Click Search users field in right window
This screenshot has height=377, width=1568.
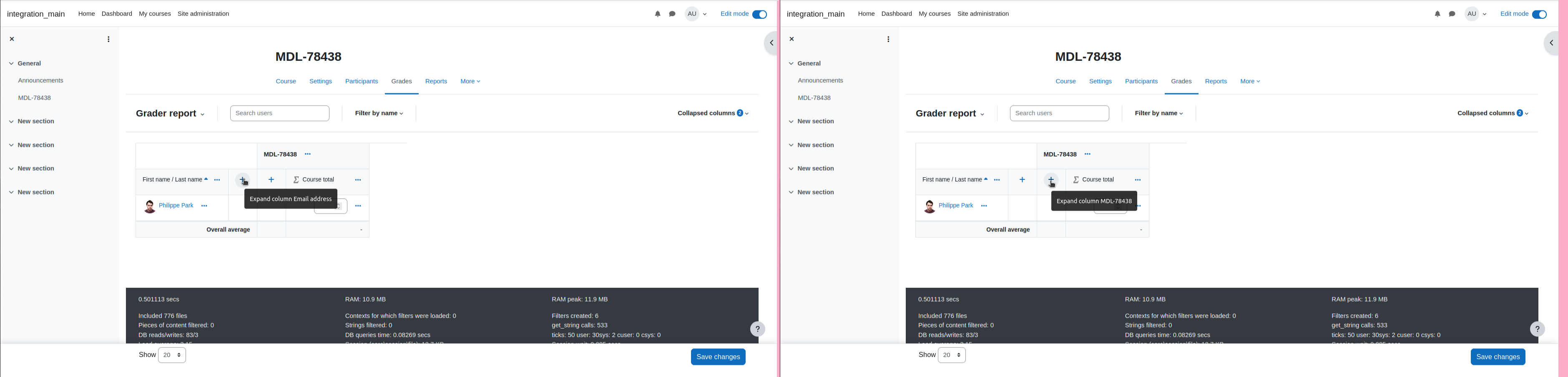1060,113
